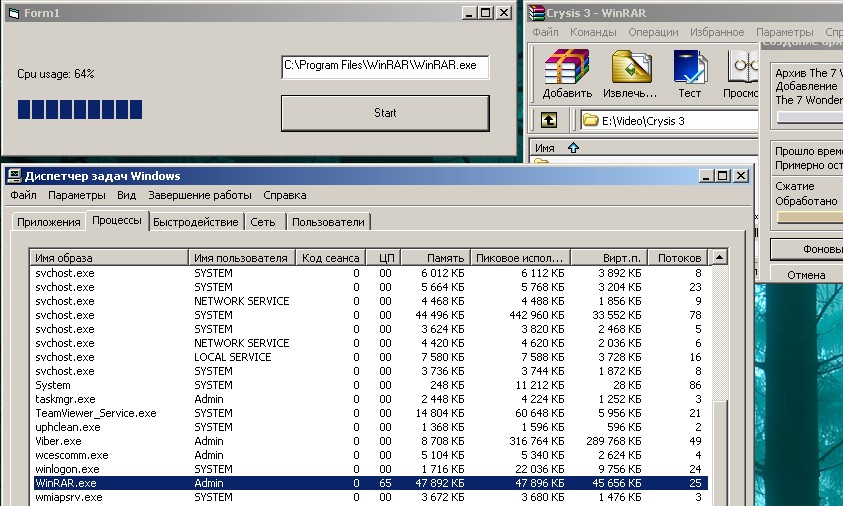Image resolution: width=843 pixels, height=506 pixels.
Task: Click the Task Manager title bar icon
Action: 15,176
